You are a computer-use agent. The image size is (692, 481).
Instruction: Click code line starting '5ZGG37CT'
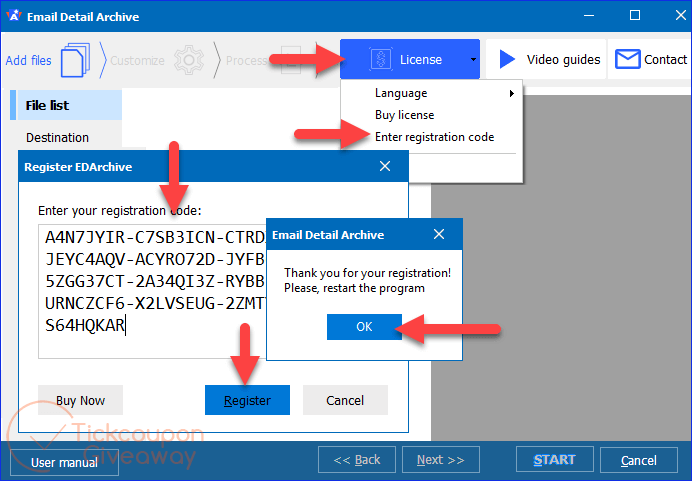point(155,282)
